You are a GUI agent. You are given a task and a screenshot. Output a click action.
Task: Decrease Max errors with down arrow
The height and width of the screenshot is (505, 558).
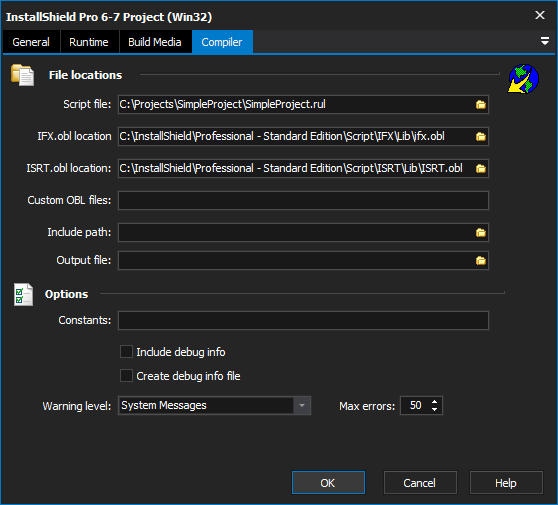[x=435, y=410]
